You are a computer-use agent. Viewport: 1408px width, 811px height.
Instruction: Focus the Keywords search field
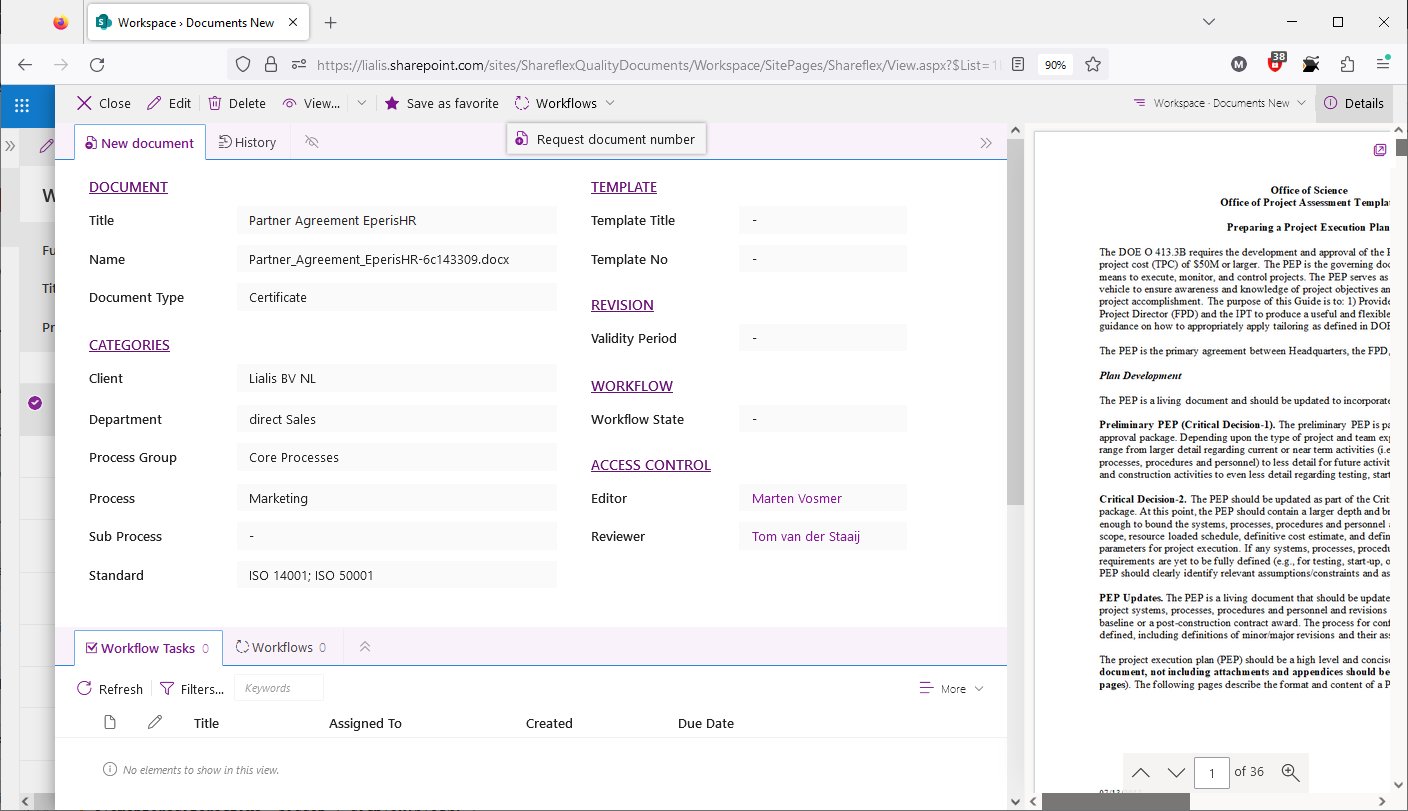(x=279, y=688)
